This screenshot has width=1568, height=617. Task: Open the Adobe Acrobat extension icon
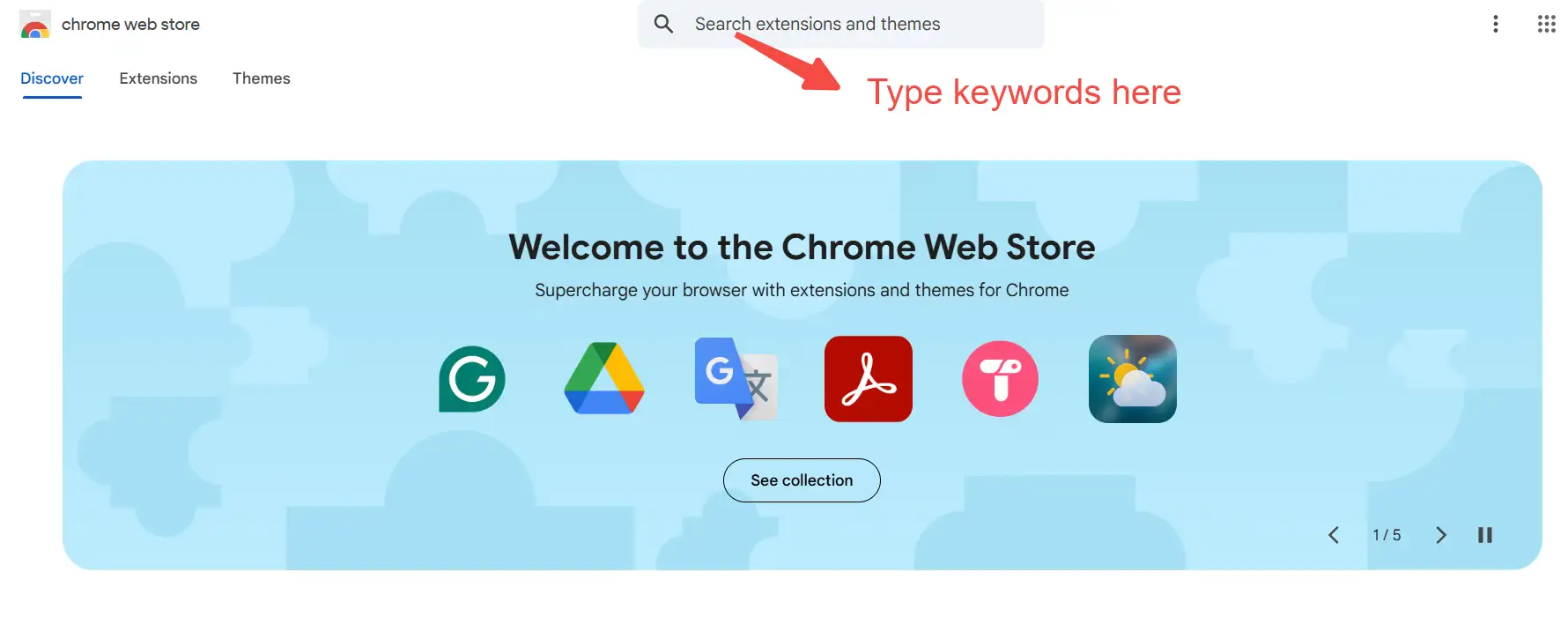[x=869, y=379]
